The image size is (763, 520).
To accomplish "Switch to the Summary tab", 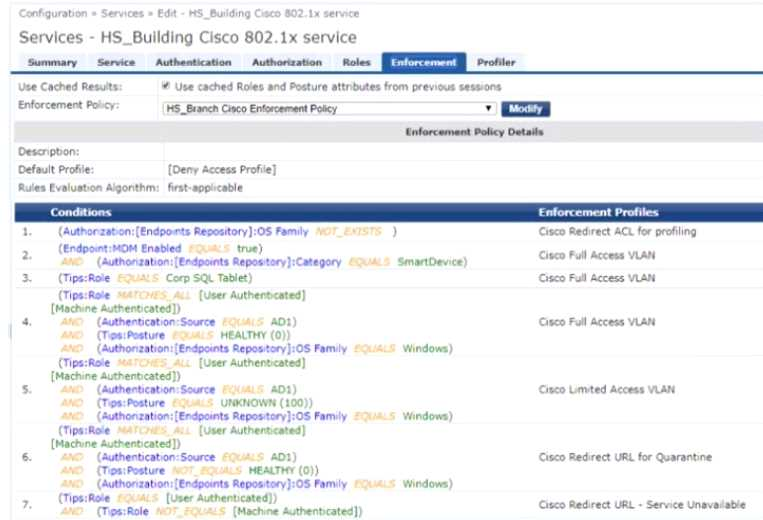I will (x=52, y=63).
